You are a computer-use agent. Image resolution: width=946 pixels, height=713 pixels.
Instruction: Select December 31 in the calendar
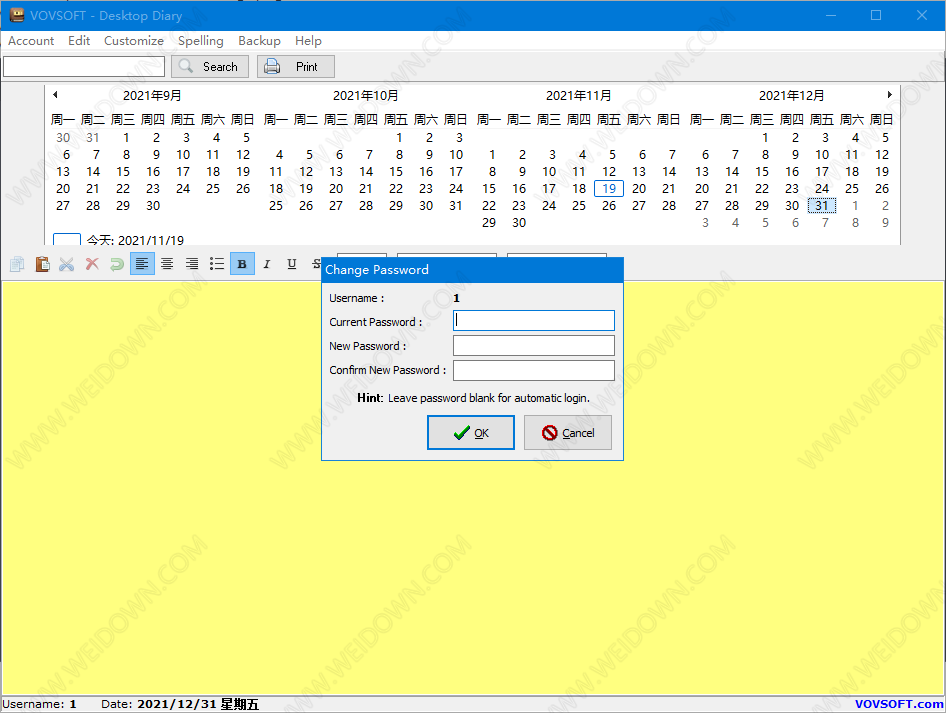coord(822,206)
